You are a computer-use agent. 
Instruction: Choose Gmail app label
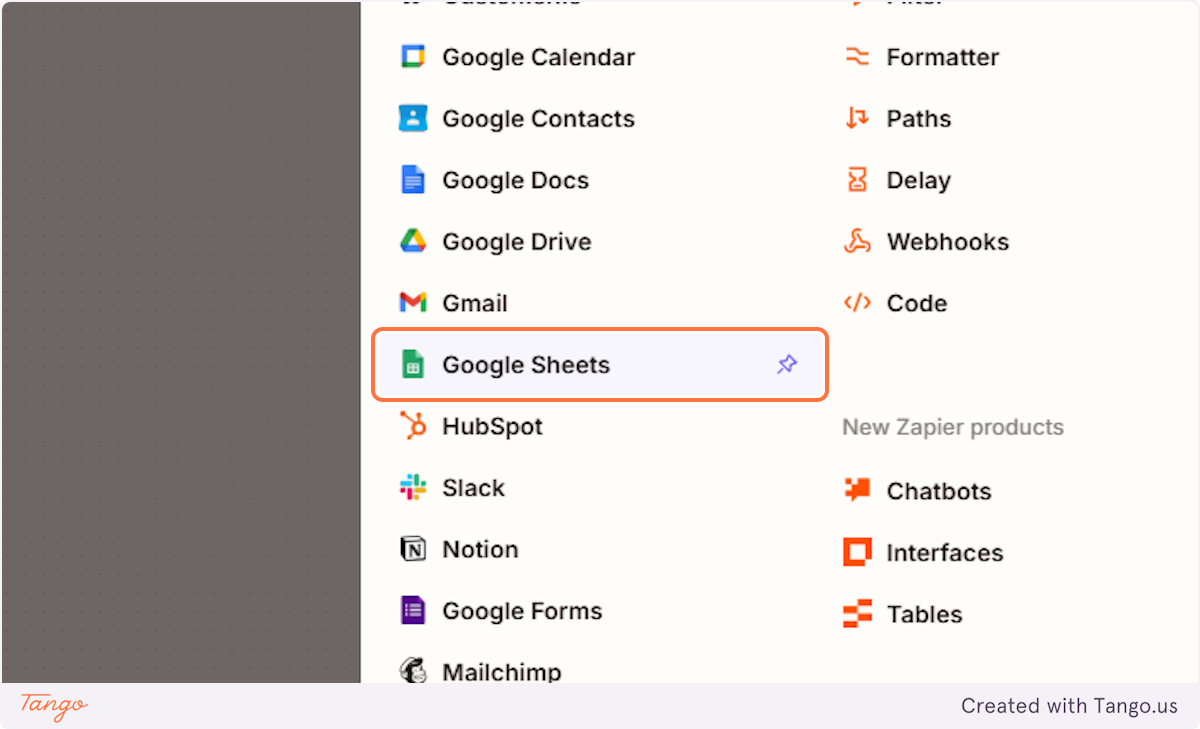click(474, 303)
